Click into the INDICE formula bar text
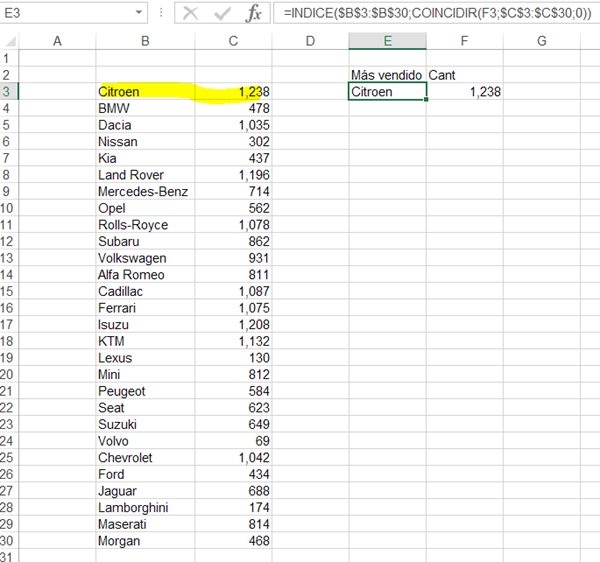Image resolution: width=600 pixels, height=562 pixels. 437,13
